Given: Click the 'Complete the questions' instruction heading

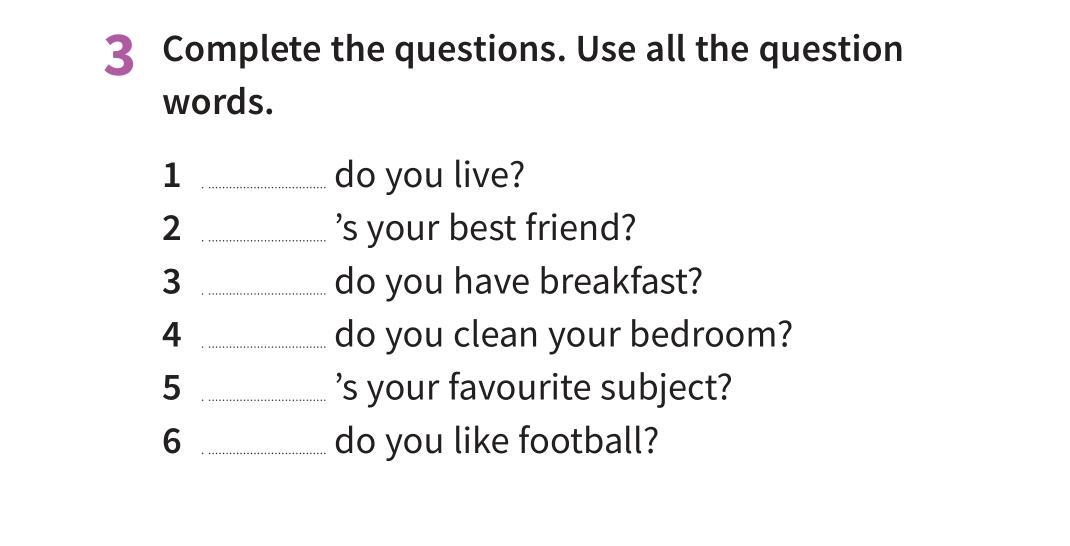Looking at the screenshot, I should coord(532,74).
